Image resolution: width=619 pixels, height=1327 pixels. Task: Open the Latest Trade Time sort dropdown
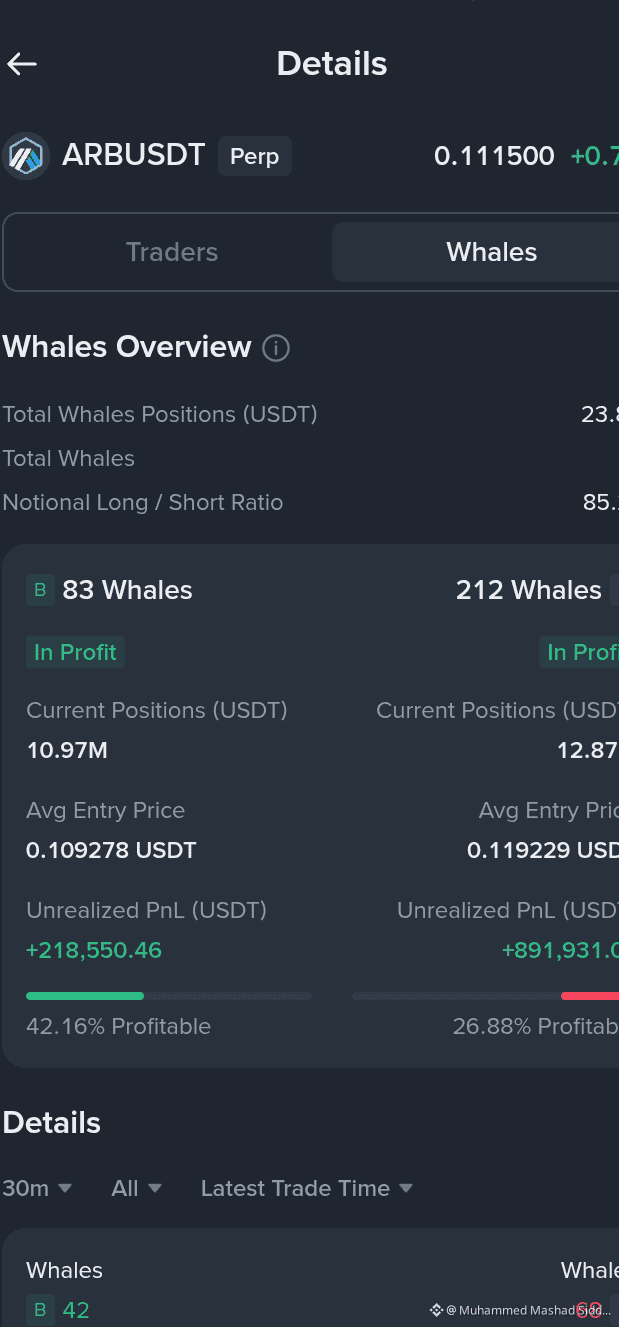(307, 1188)
